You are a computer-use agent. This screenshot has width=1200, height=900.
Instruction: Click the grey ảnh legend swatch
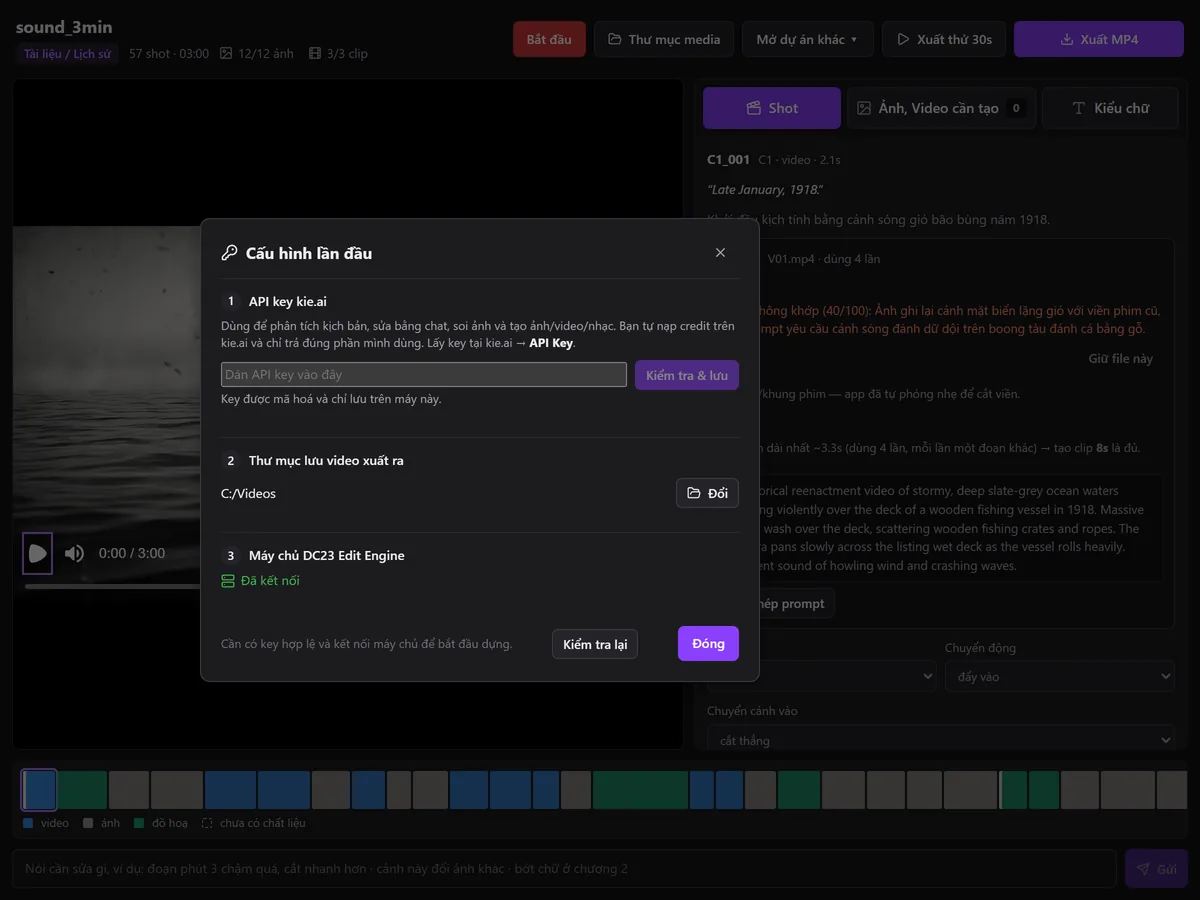(89, 823)
